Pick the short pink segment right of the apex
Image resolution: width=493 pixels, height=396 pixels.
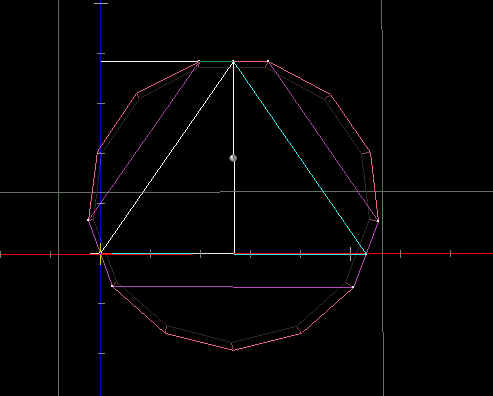(x=251, y=61)
